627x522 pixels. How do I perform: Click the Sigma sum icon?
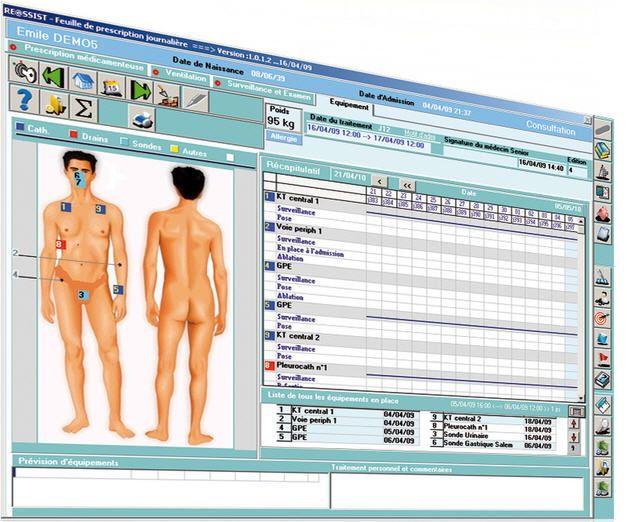(84, 107)
